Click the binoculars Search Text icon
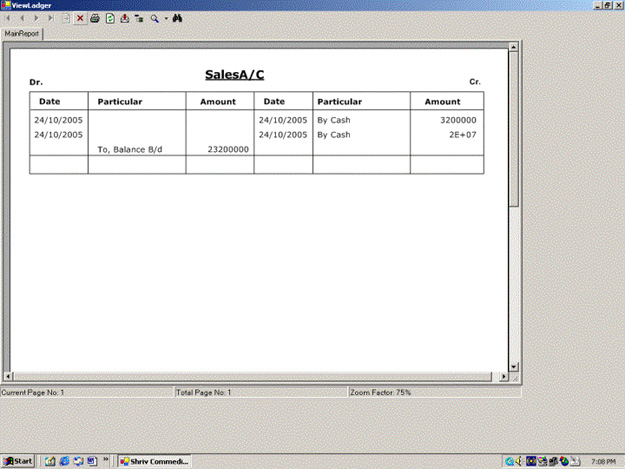 coord(178,18)
